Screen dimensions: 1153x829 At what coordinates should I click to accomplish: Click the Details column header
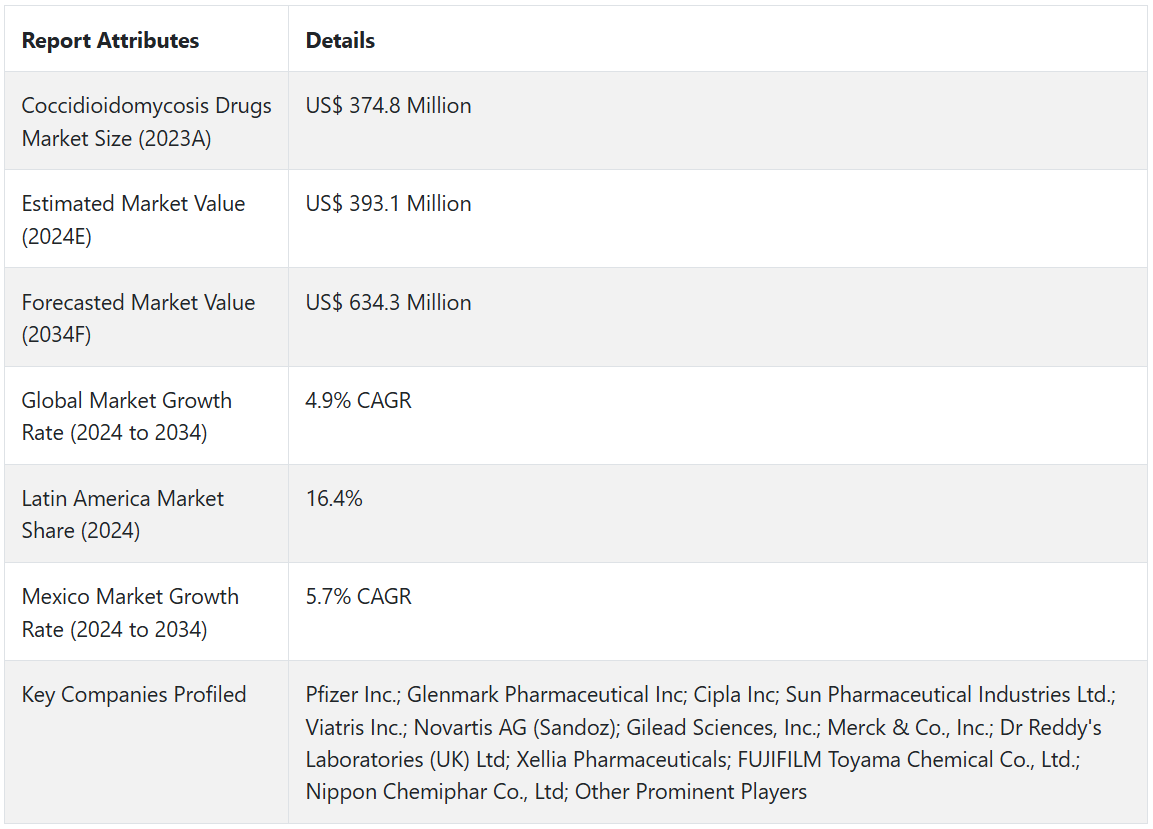click(340, 41)
